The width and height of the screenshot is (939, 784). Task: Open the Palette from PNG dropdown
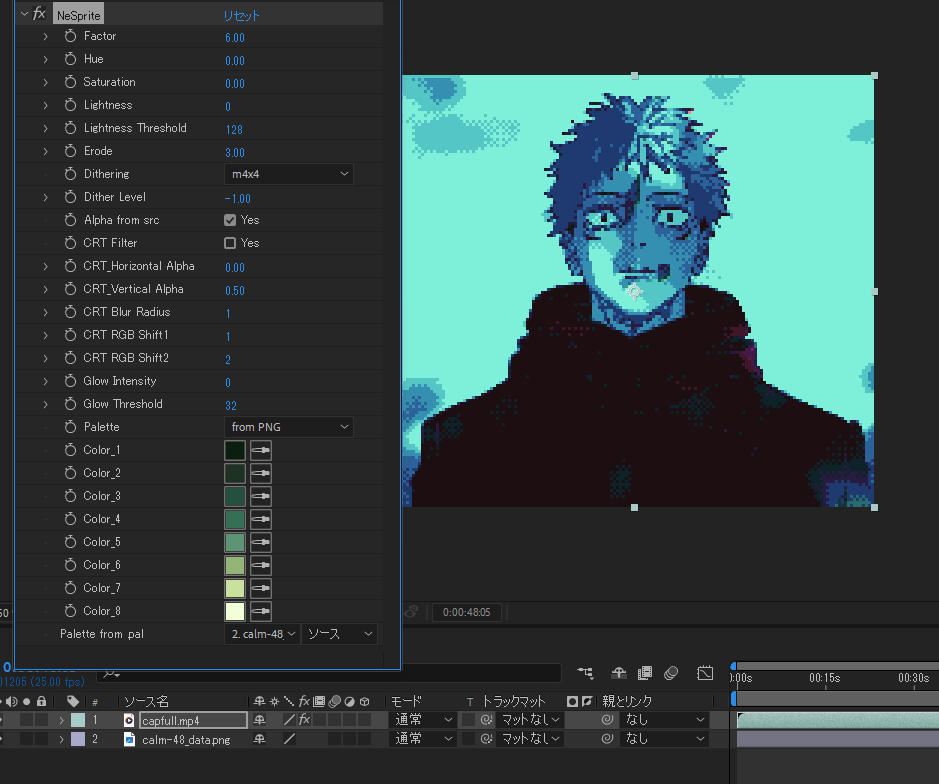coord(289,427)
